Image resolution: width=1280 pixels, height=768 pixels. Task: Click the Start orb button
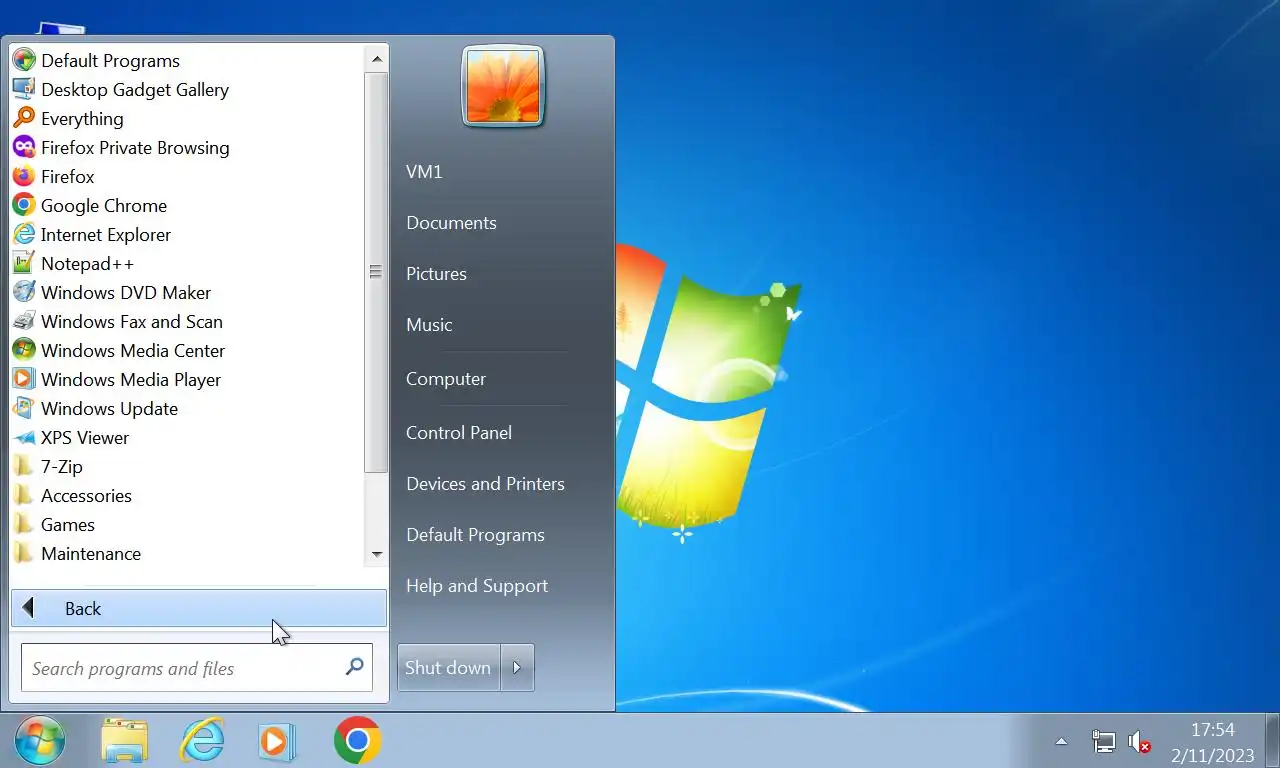pos(40,741)
